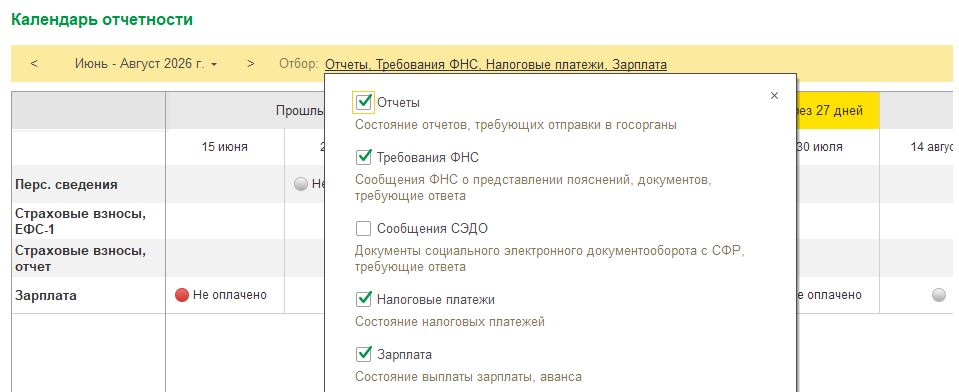Screen dimensions: 959x392
Task: Click the red Не оплачено status for 15 июня
Action: (x=221, y=295)
